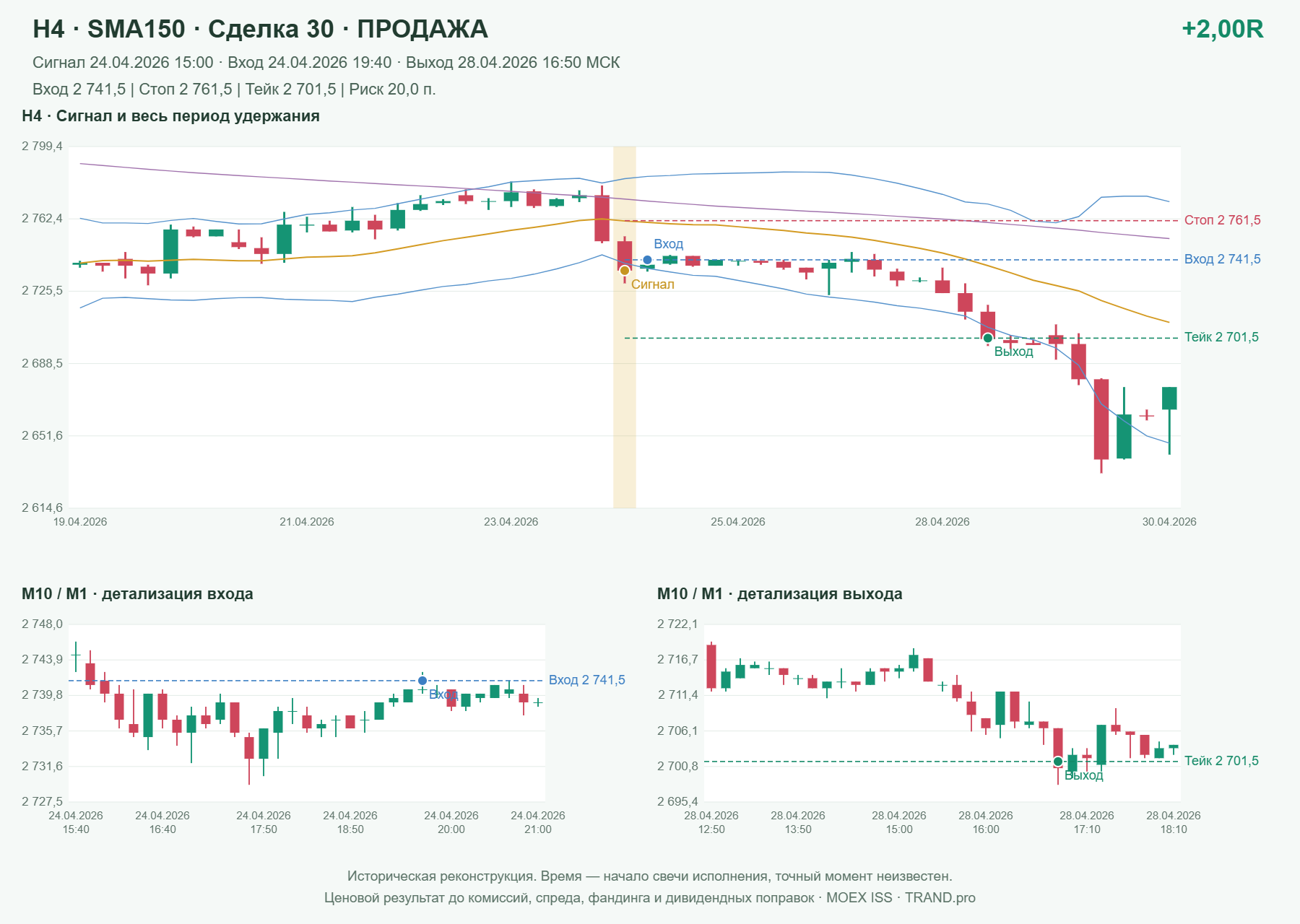Select the blue Вход dot in entry detail chart

coord(422,681)
